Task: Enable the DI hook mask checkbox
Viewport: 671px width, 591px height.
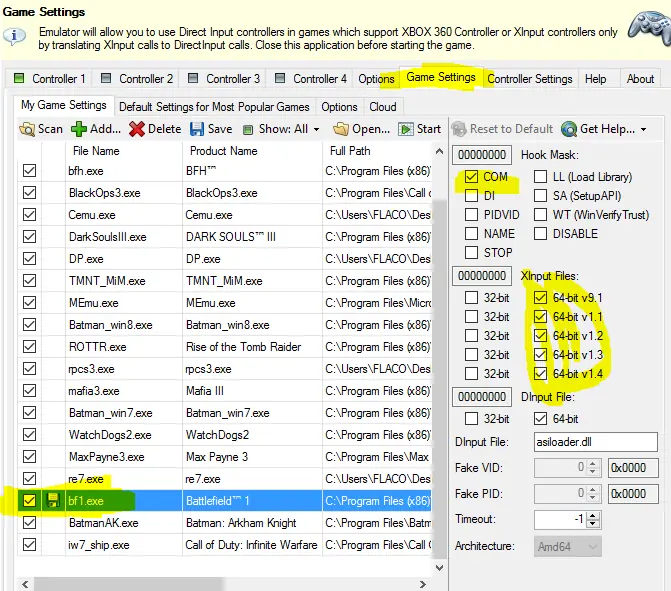Action: pos(471,196)
